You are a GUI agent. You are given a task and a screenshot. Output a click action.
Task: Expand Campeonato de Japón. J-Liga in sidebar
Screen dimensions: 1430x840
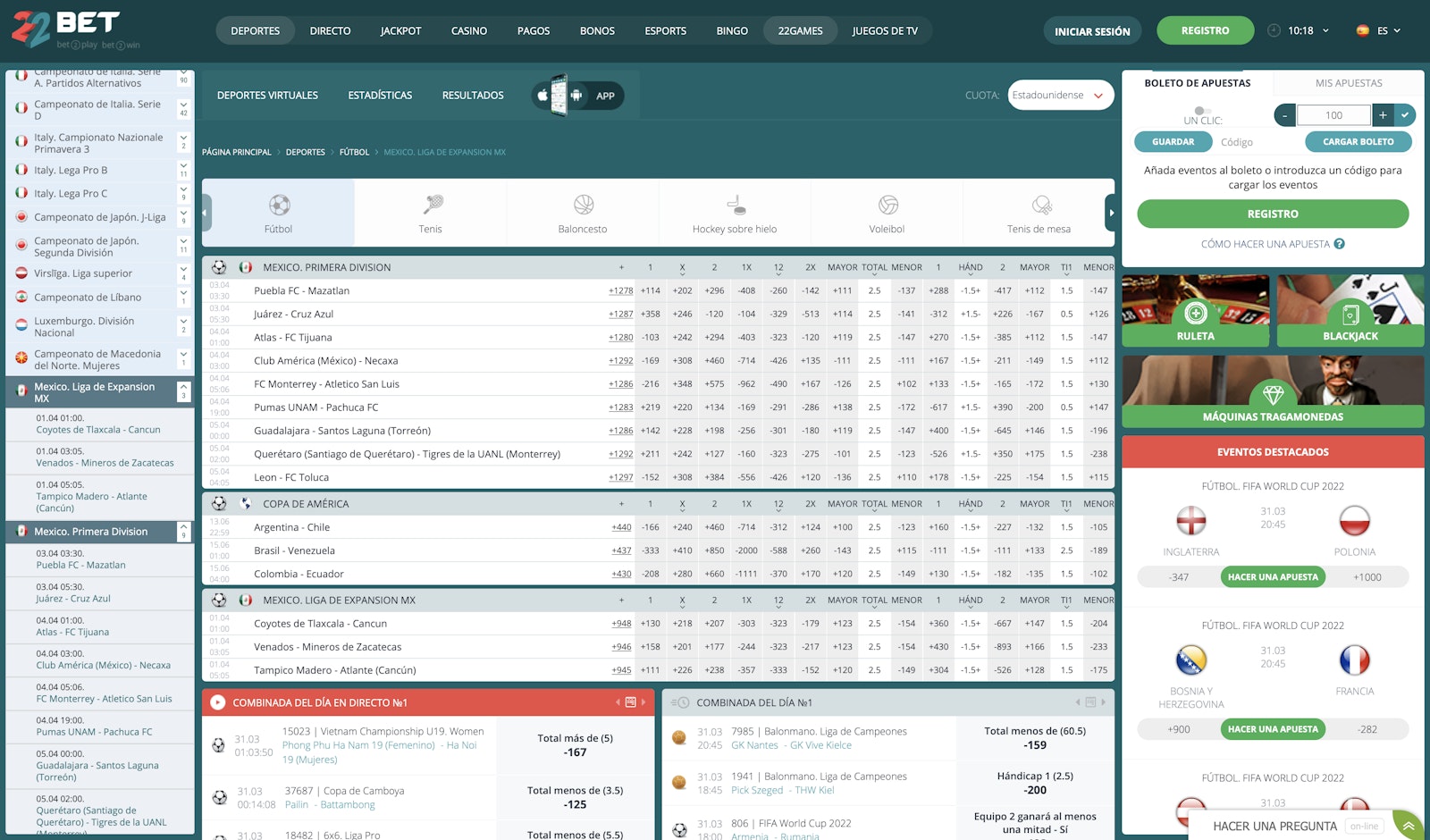[x=183, y=217]
